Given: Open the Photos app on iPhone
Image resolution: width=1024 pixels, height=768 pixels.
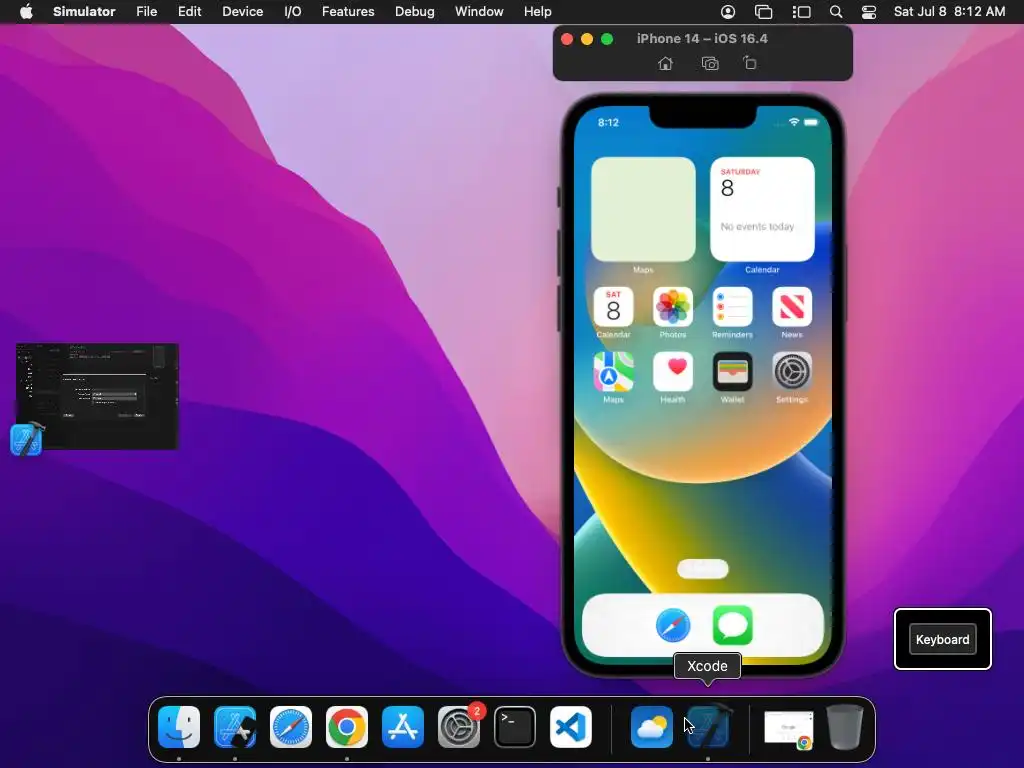Looking at the screenshot, I should point(673,306).
